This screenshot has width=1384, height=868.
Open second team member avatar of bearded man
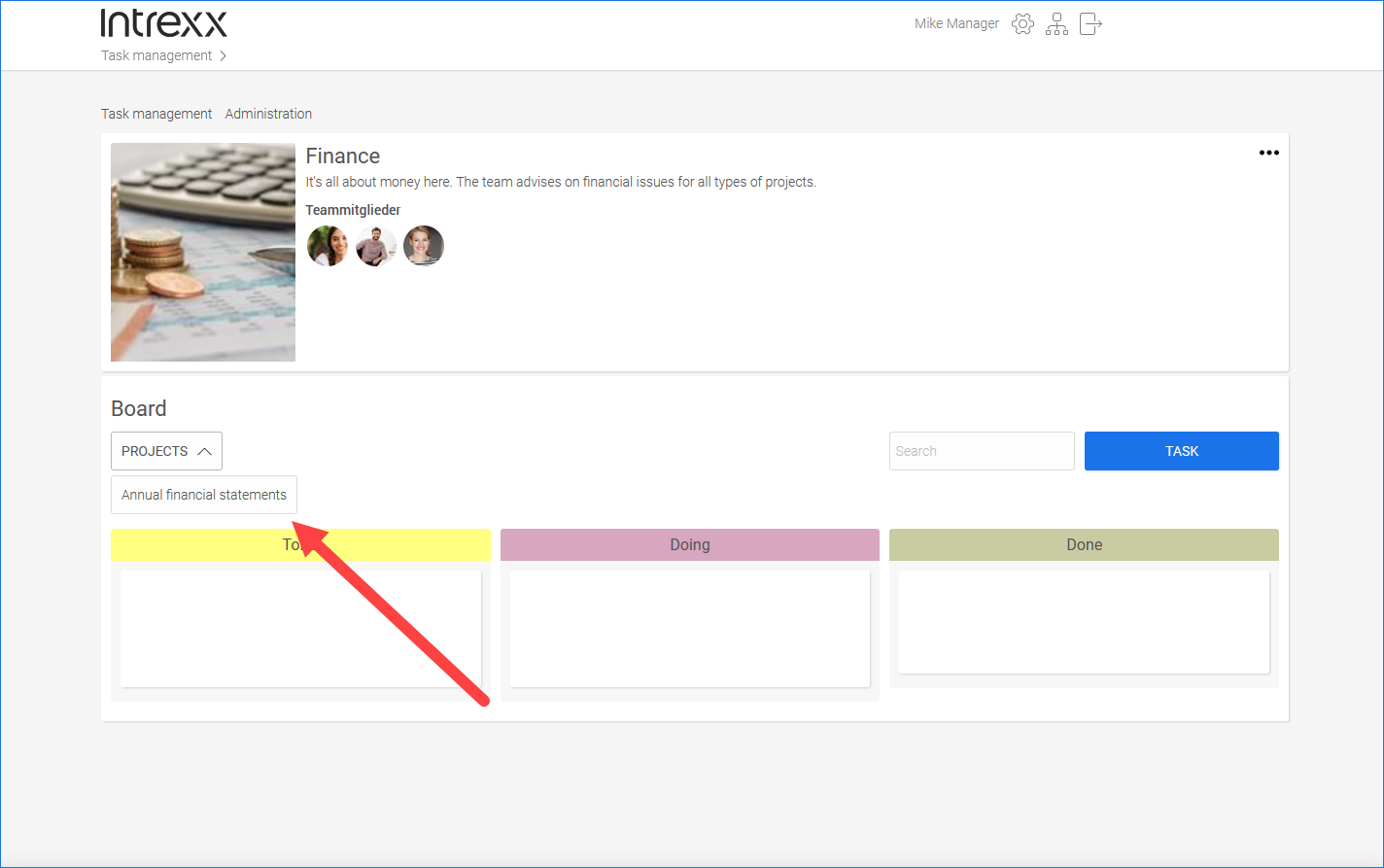tap(375, 246)
